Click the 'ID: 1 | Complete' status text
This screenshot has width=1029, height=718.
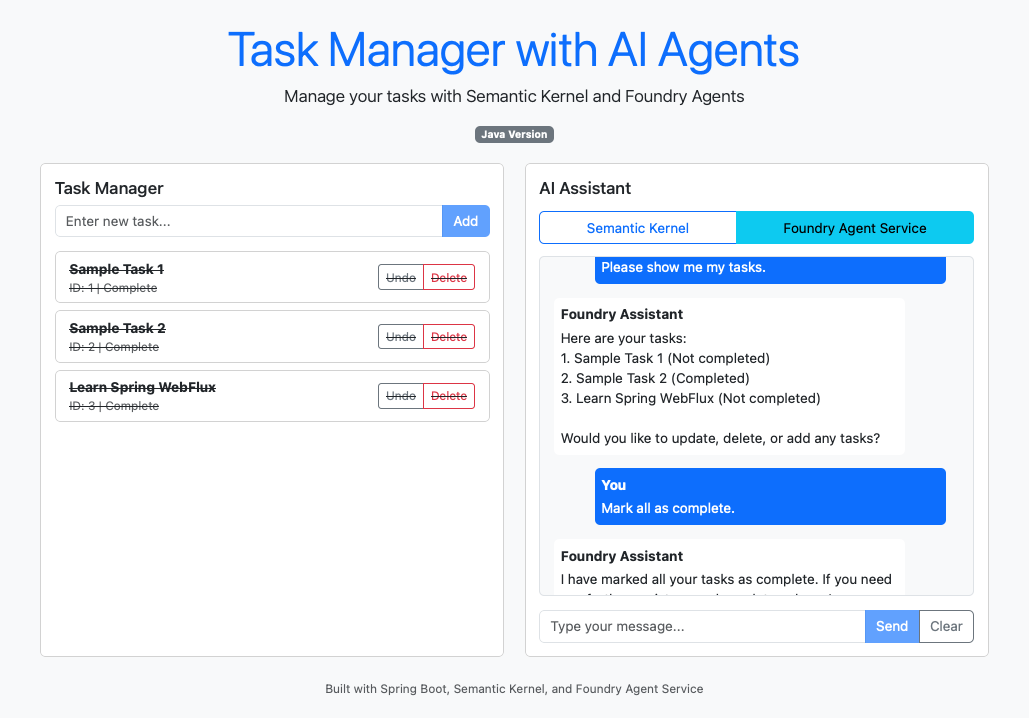(x=113, y=288)
